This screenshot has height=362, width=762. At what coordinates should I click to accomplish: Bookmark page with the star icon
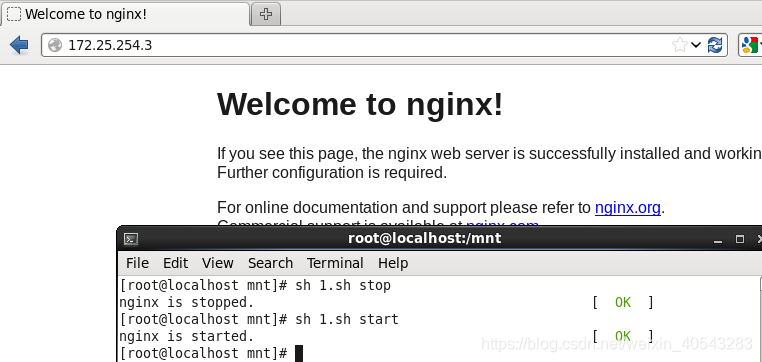[x=680, y=45]
